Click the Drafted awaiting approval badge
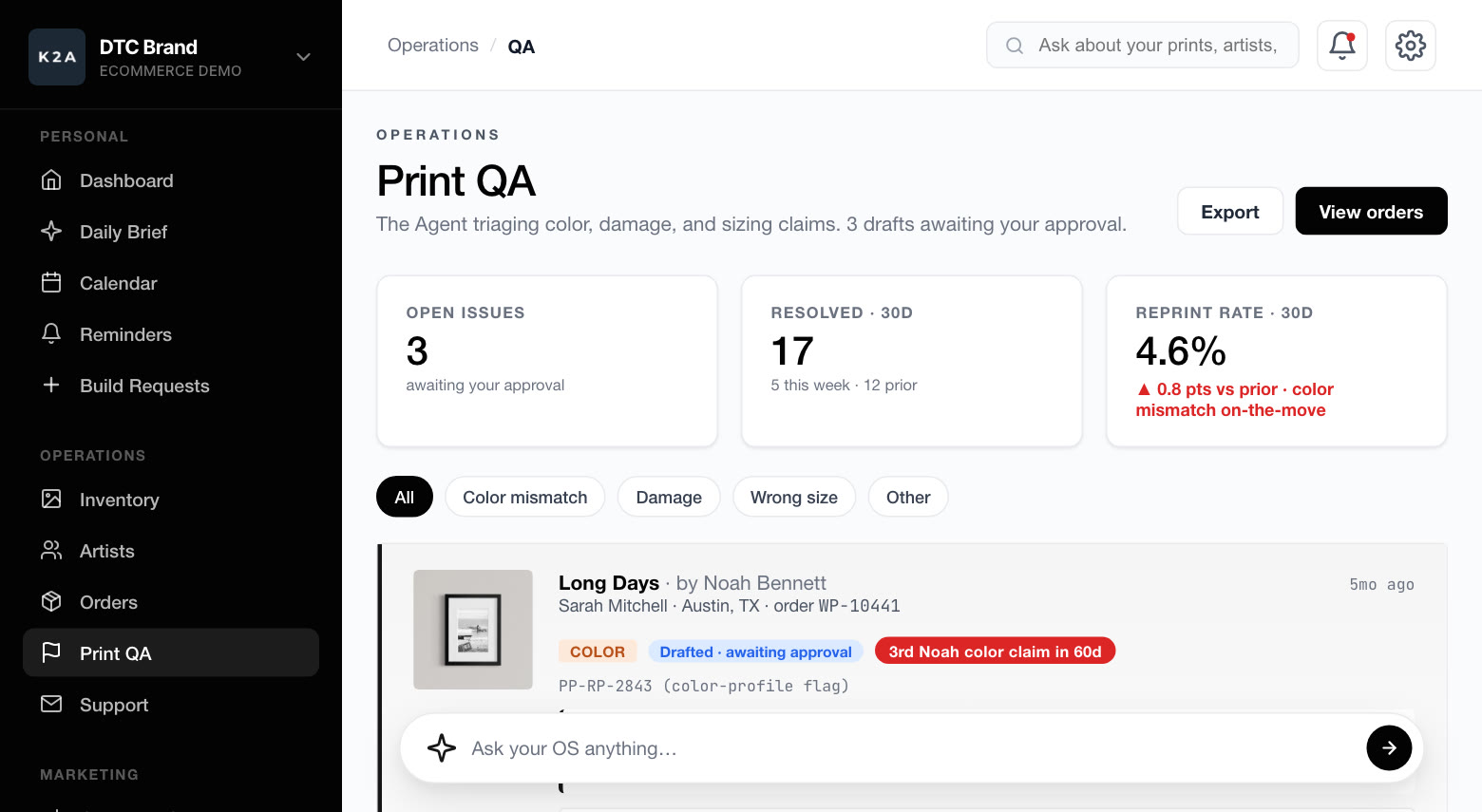 click(755, 651)
